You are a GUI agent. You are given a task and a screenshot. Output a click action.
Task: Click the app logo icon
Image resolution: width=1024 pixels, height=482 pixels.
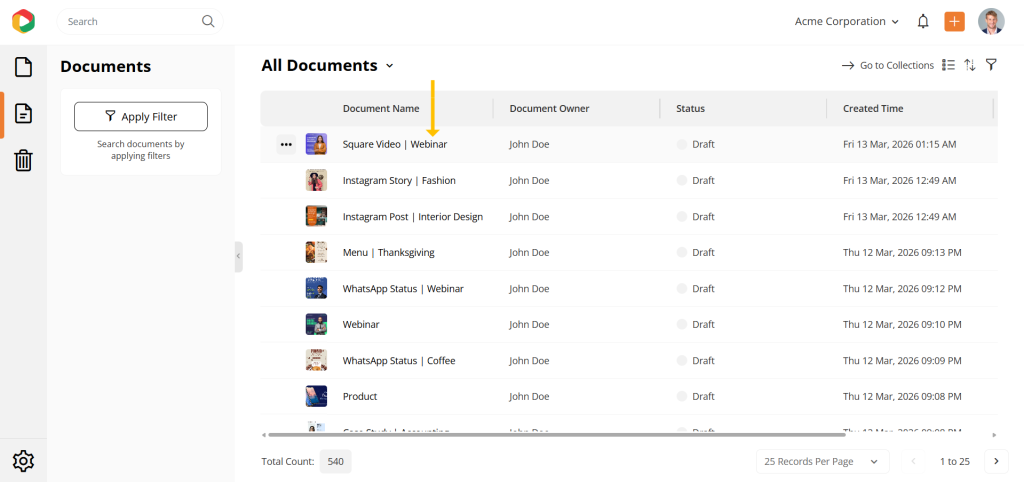point(23,21)
